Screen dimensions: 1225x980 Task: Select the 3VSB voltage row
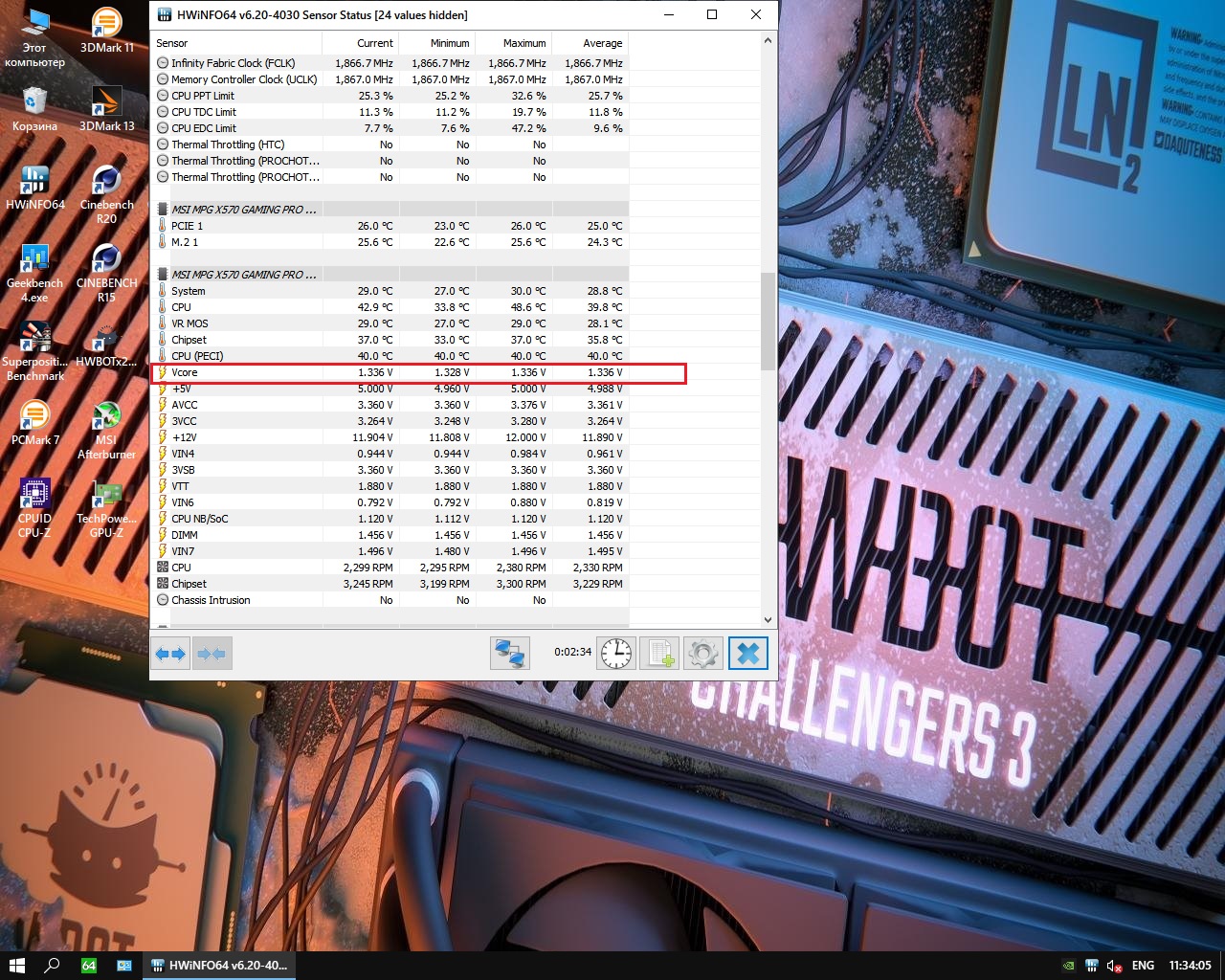click(390, 470)
